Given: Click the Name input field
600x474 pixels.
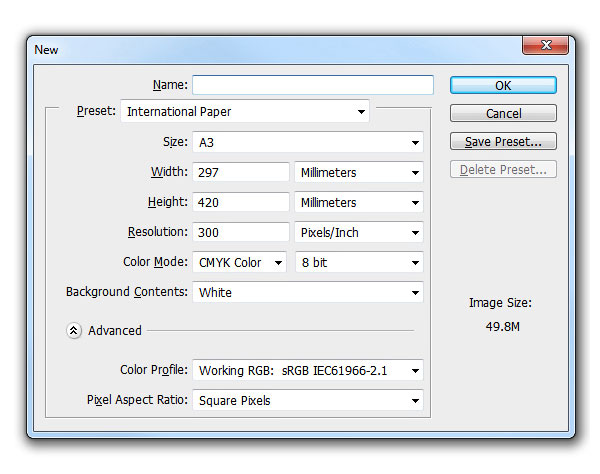Looking at the screenshot, I should [313, 85].
